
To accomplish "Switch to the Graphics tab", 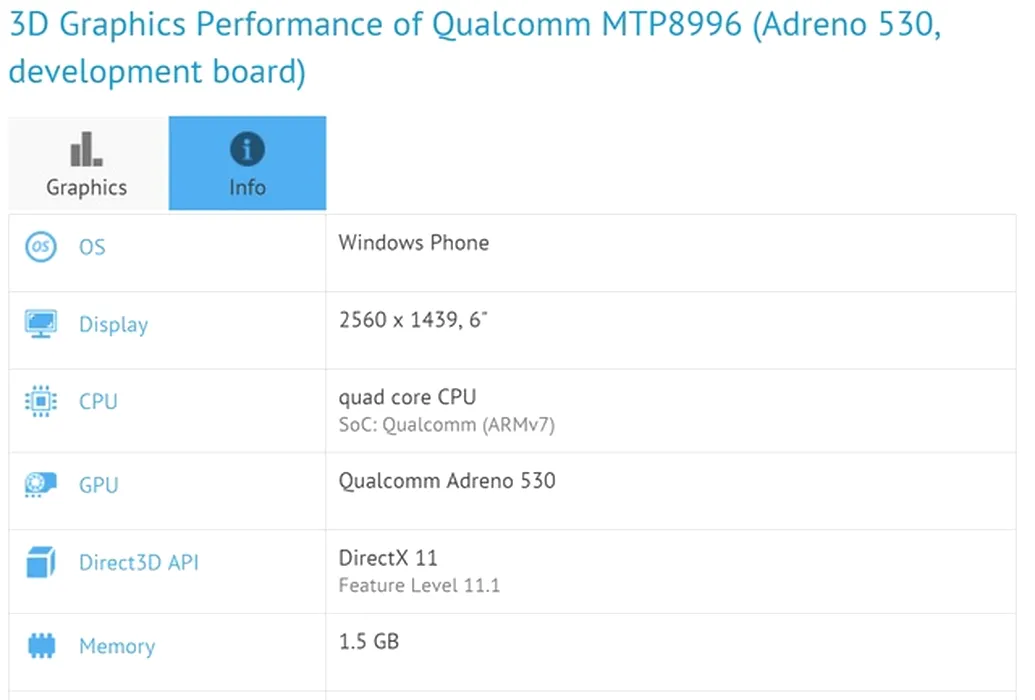I will coord(87,187).
